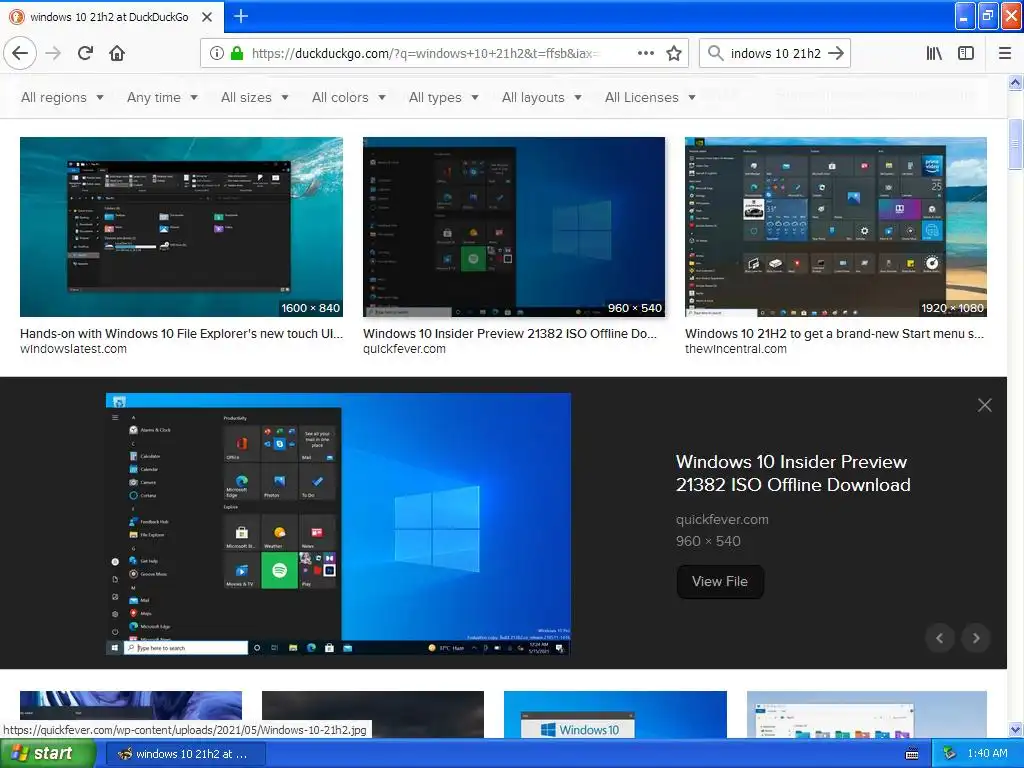Toggle the sidebar view icon
Viewport: 1024px width, 768px height.
click(966, 53)
